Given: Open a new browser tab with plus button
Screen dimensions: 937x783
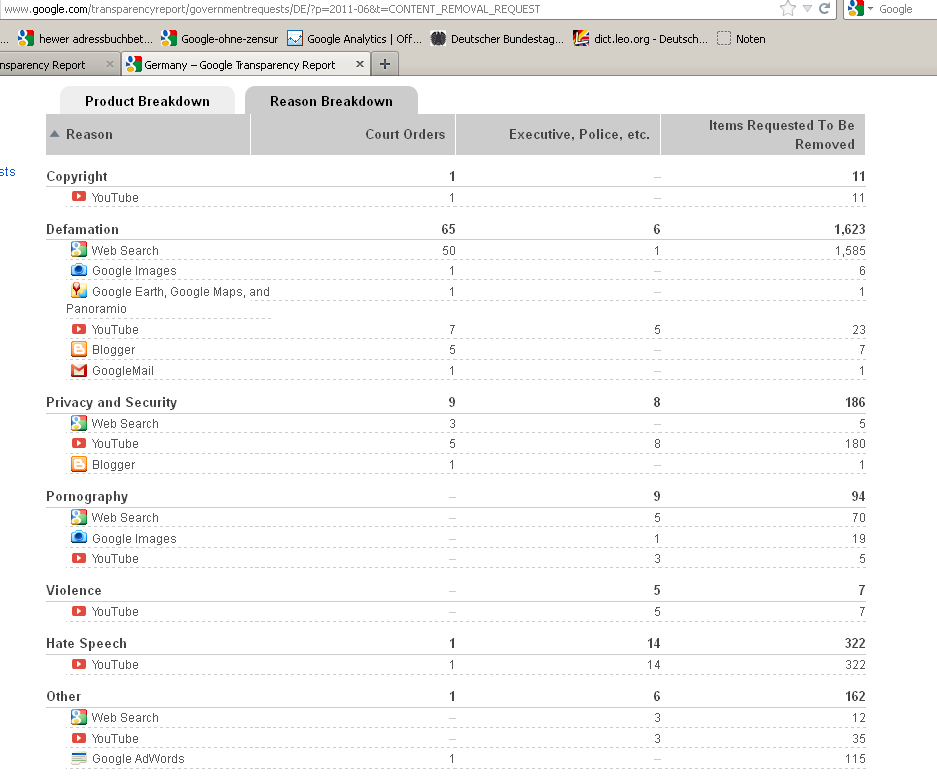Looking at the screenshot, I should coord(385,64).
